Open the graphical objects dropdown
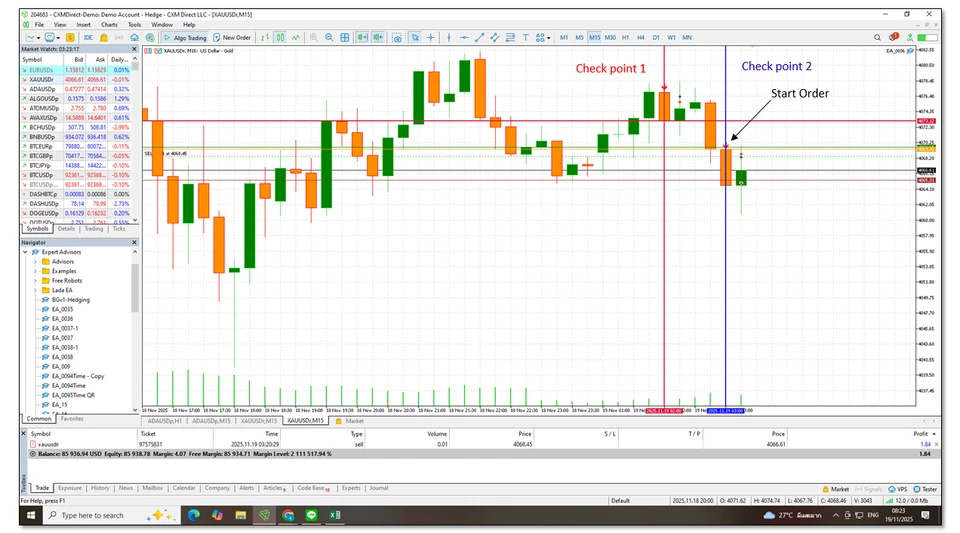 click(549, 38)
